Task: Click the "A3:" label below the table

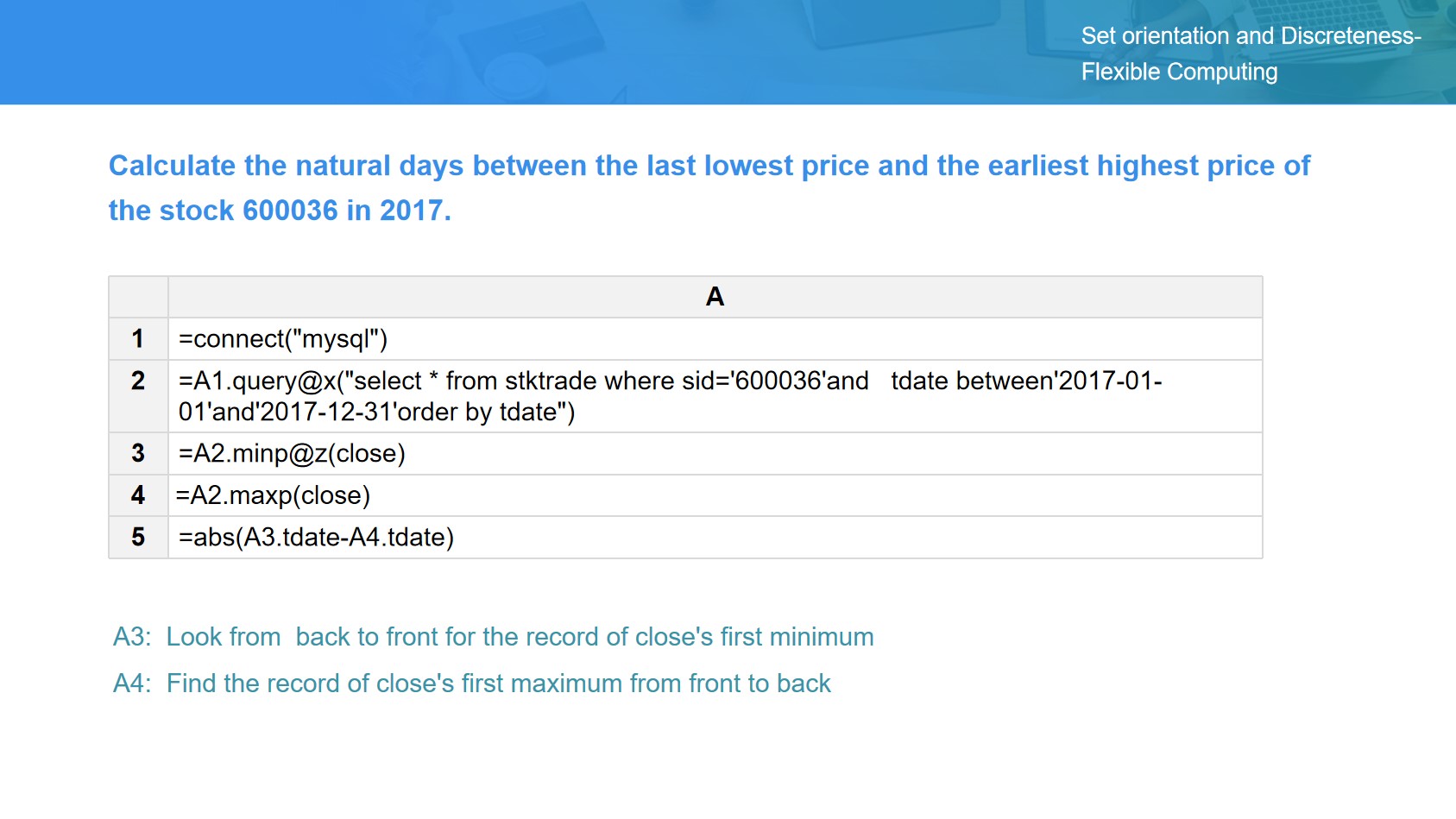Action: (x=132, y=637)
